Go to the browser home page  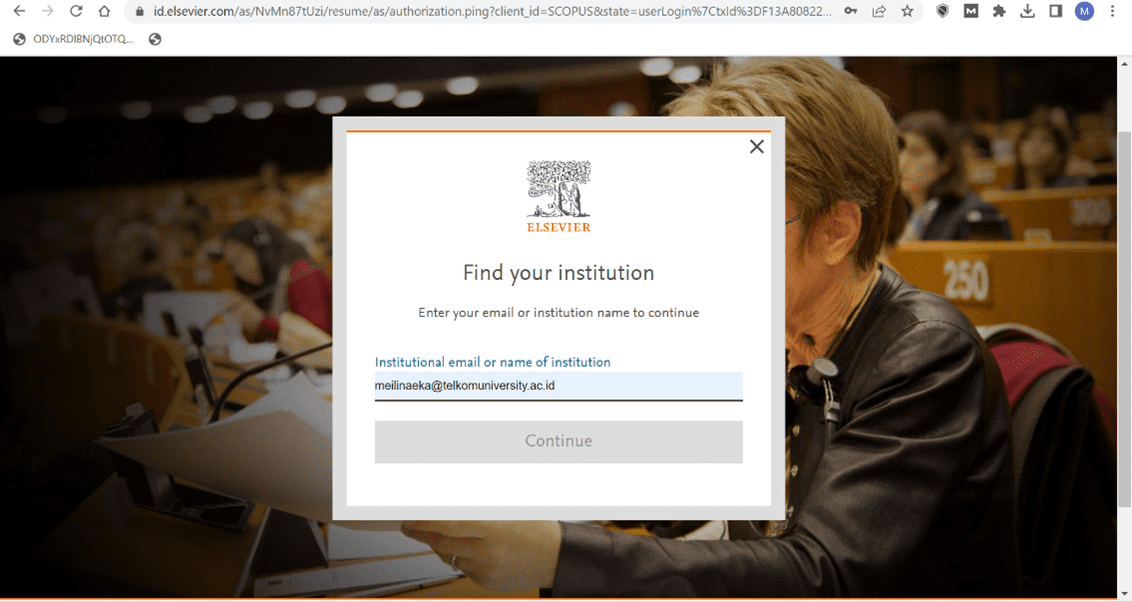(x=105, y=12)
